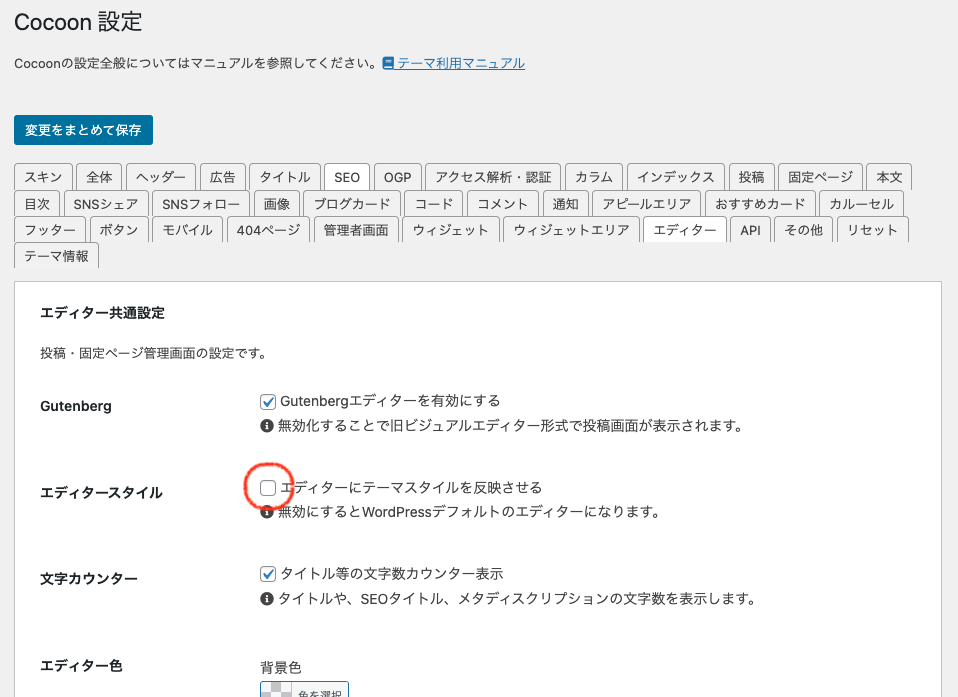
Task: Open the テーマ利用マニュアル link
Action: (x=460, y=63)
